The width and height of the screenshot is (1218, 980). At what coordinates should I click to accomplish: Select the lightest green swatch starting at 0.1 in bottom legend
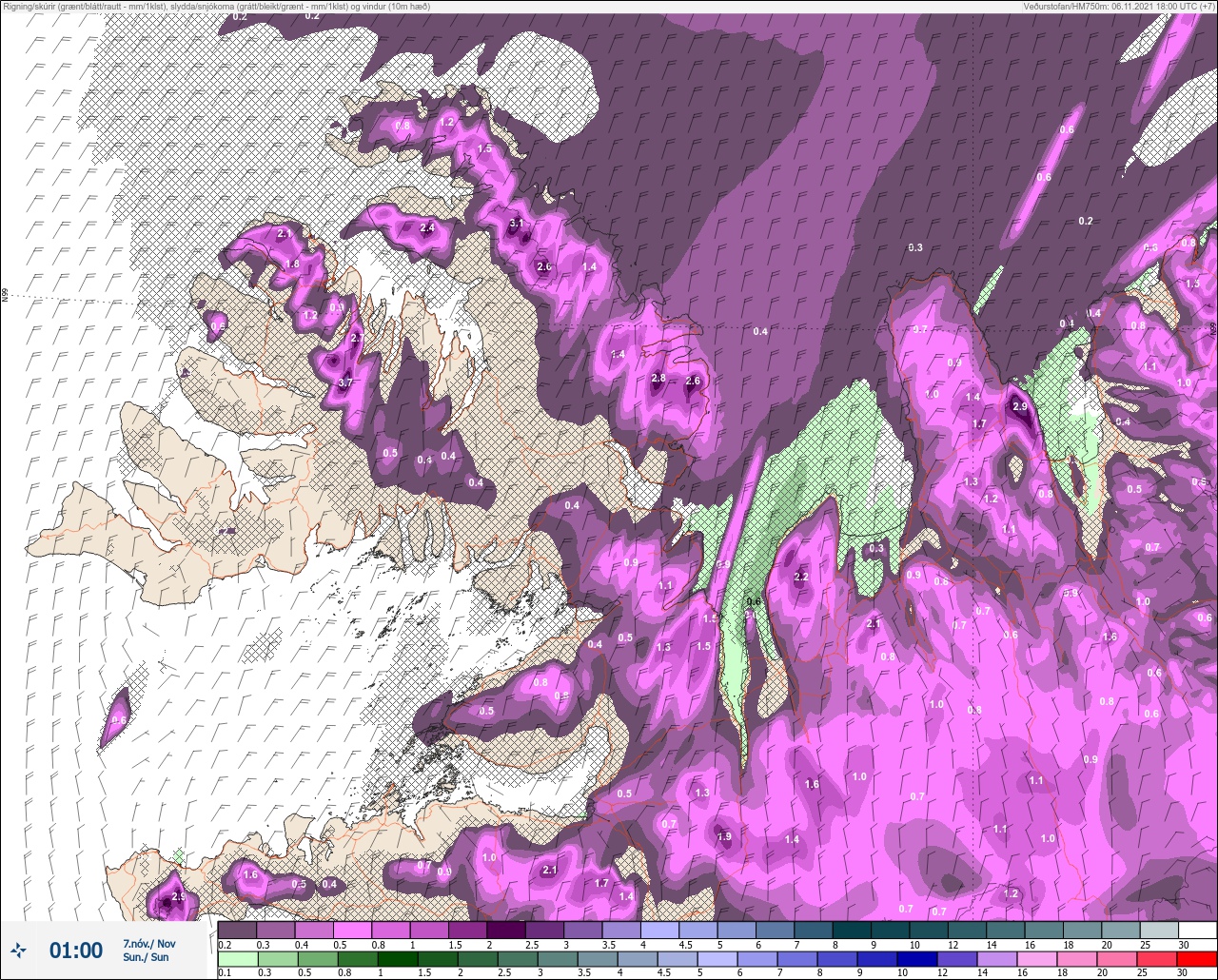pyautogui.click(x=237, y=958)
